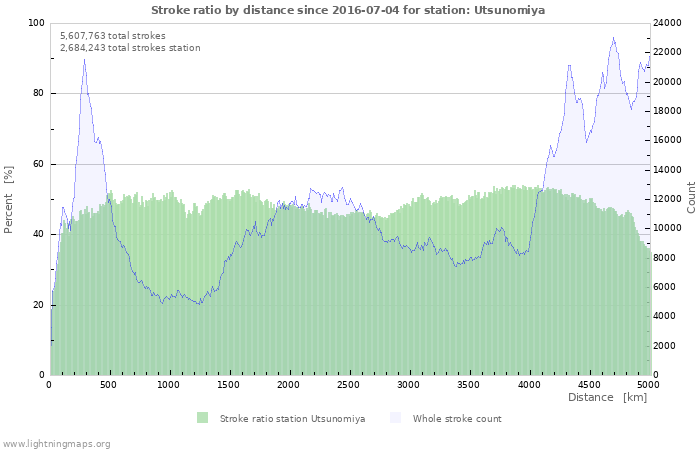Click the 'Count' right axis label
This screenshot has width=700, height=450.
(691, 197)
